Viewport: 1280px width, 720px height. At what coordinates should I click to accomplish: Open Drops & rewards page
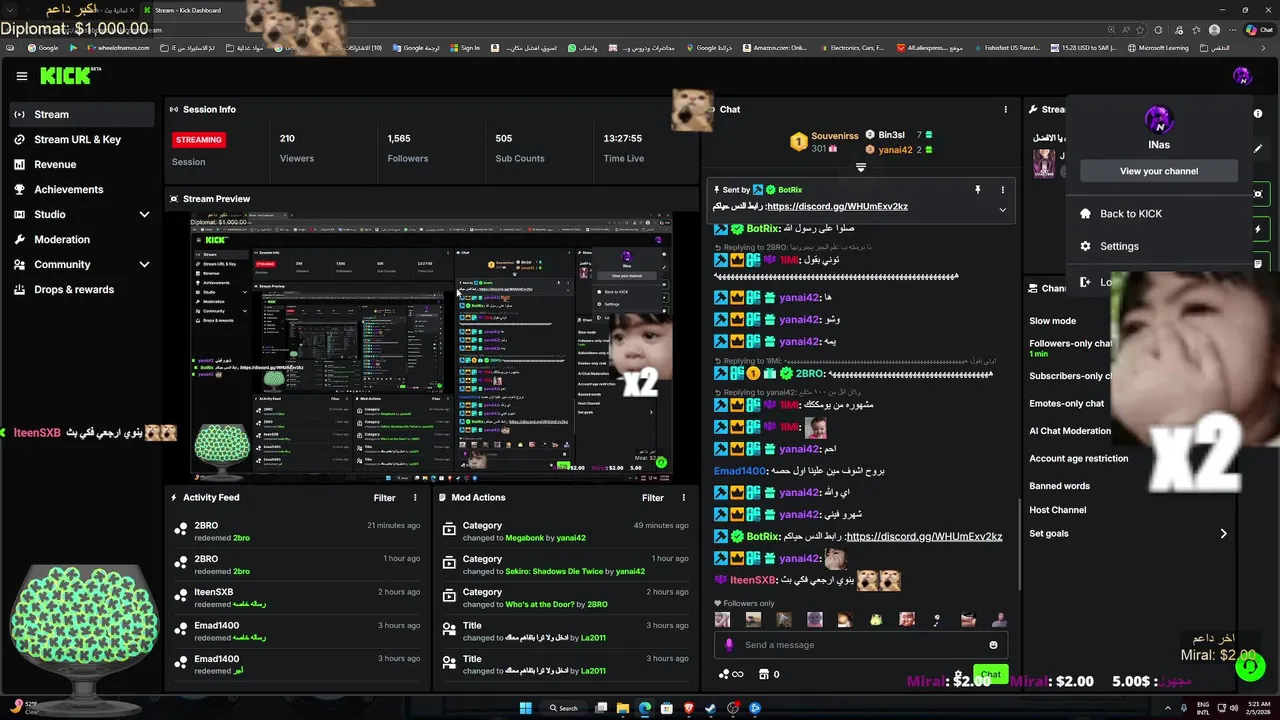click(x=82, y=289)
